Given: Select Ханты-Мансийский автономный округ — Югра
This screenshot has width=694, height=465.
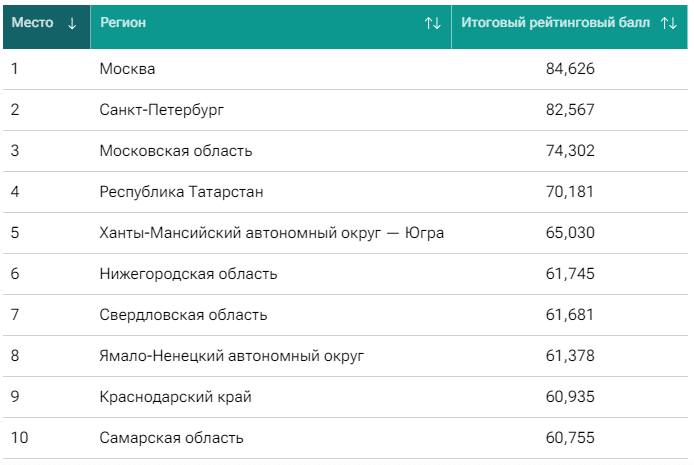Looking at the screenshot, I should [x=272, y=233].
